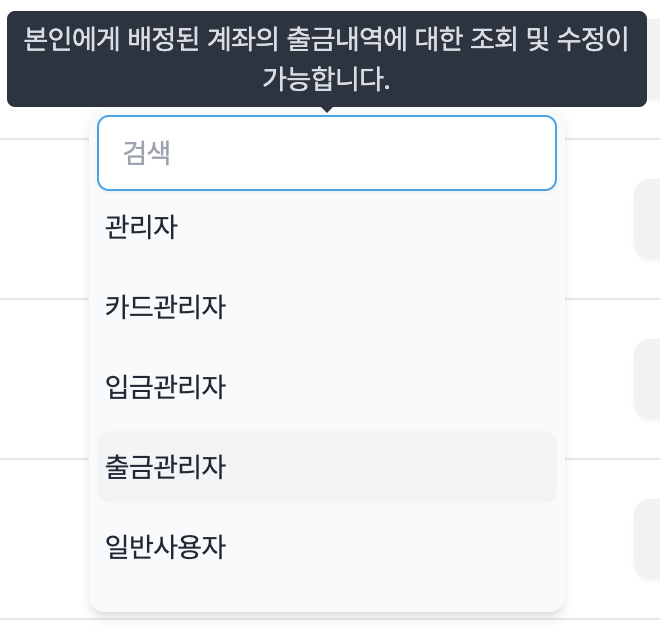The width and height of the screenshot is (660, 634).
Task: Set role to general user 일반사용자
Action: (166, 547)
